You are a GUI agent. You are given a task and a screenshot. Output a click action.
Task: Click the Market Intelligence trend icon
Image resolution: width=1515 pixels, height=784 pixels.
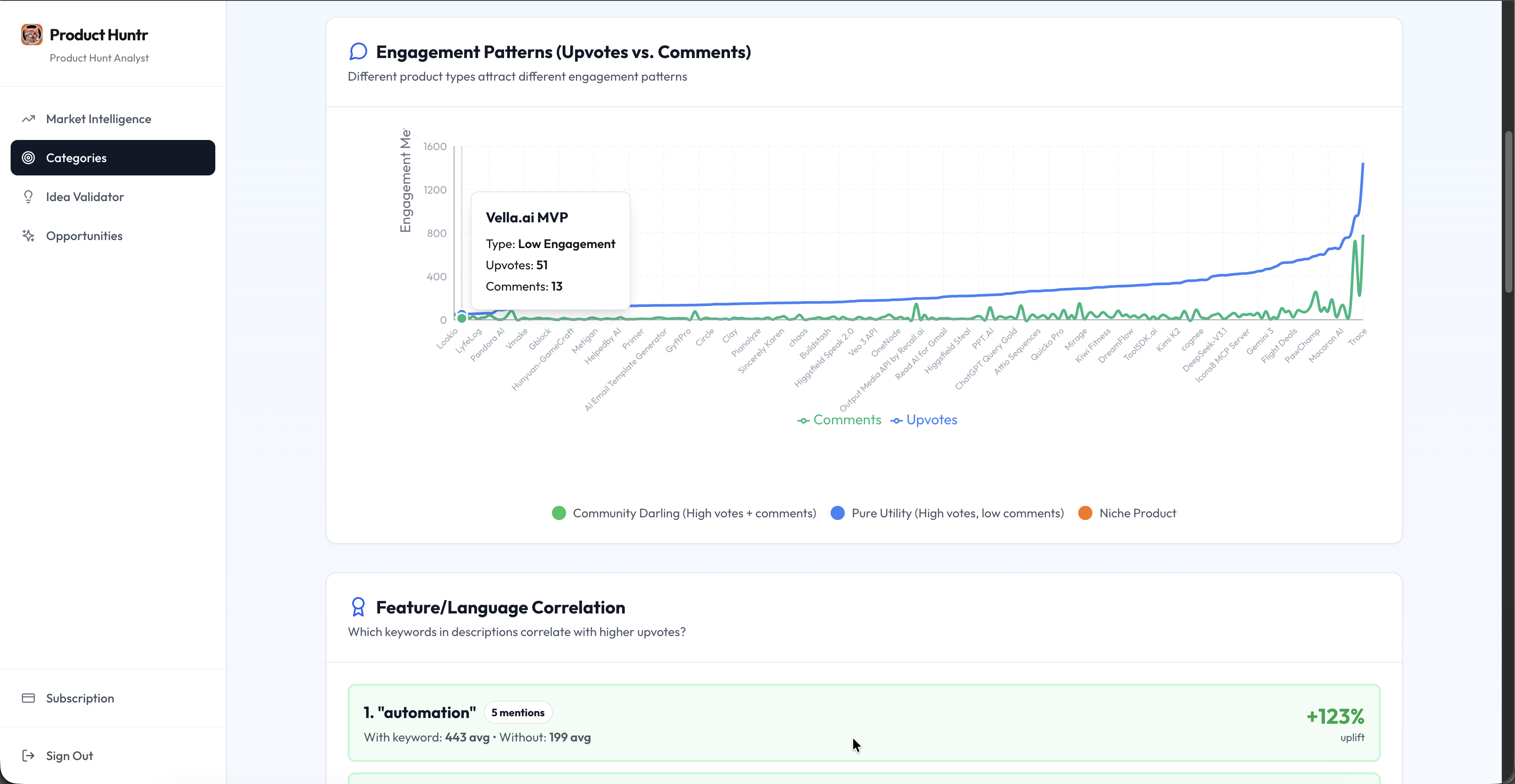[28, 119]
